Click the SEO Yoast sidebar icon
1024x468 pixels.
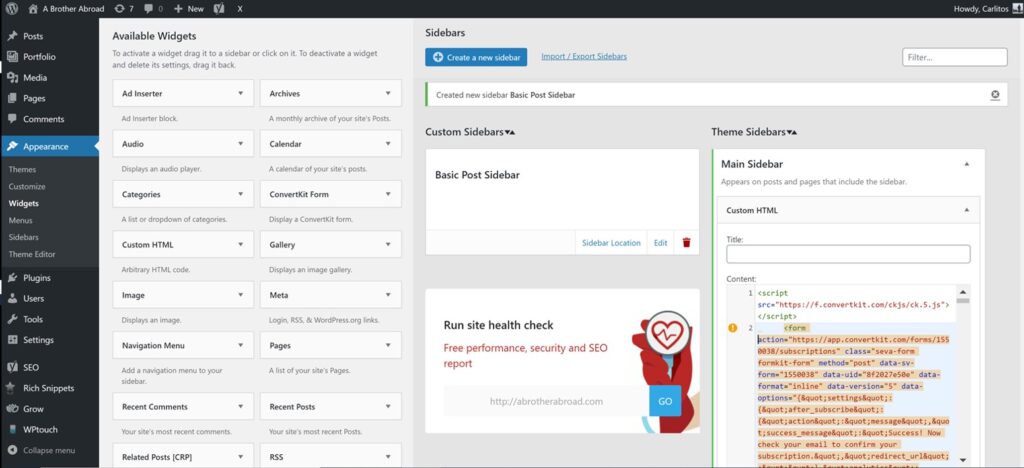12,367
